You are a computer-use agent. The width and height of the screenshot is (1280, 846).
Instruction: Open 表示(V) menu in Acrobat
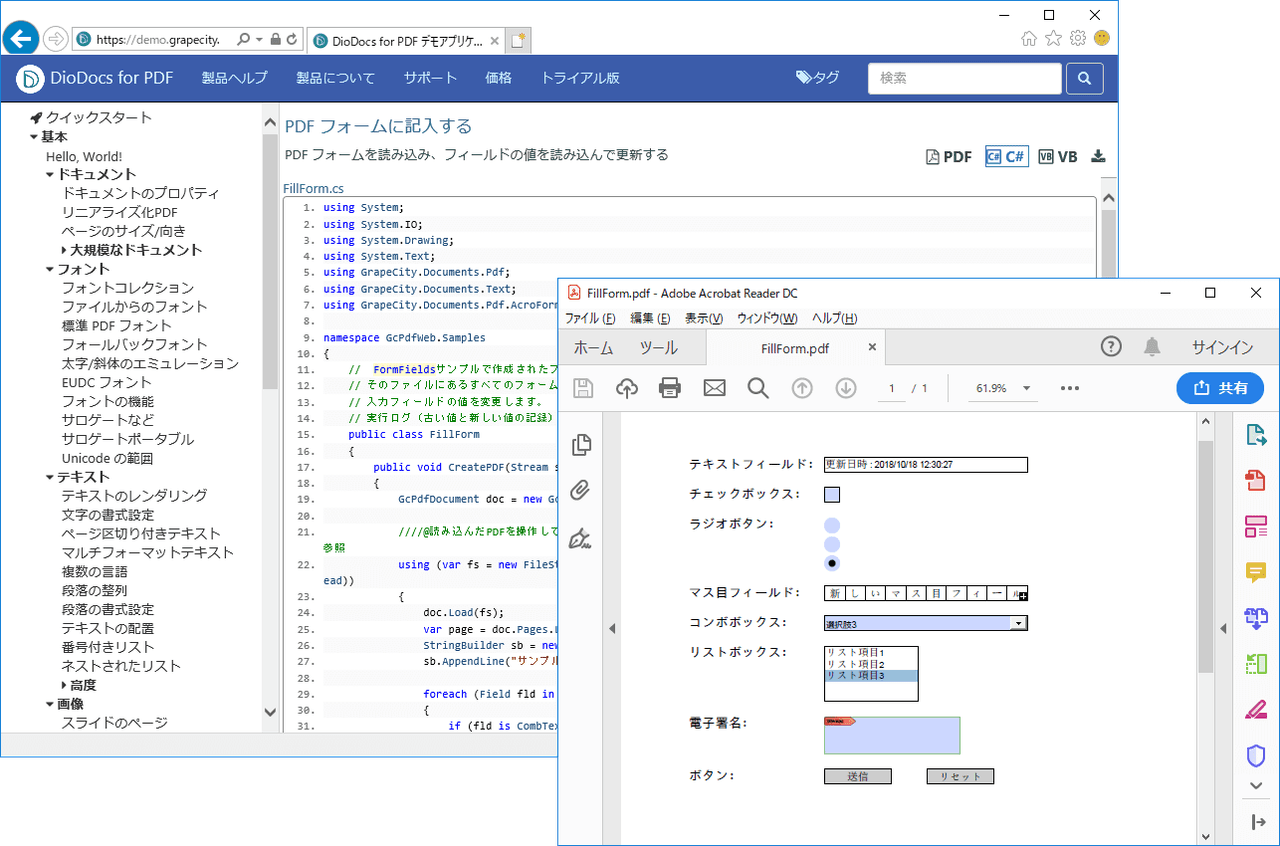(x=704, y=318)
